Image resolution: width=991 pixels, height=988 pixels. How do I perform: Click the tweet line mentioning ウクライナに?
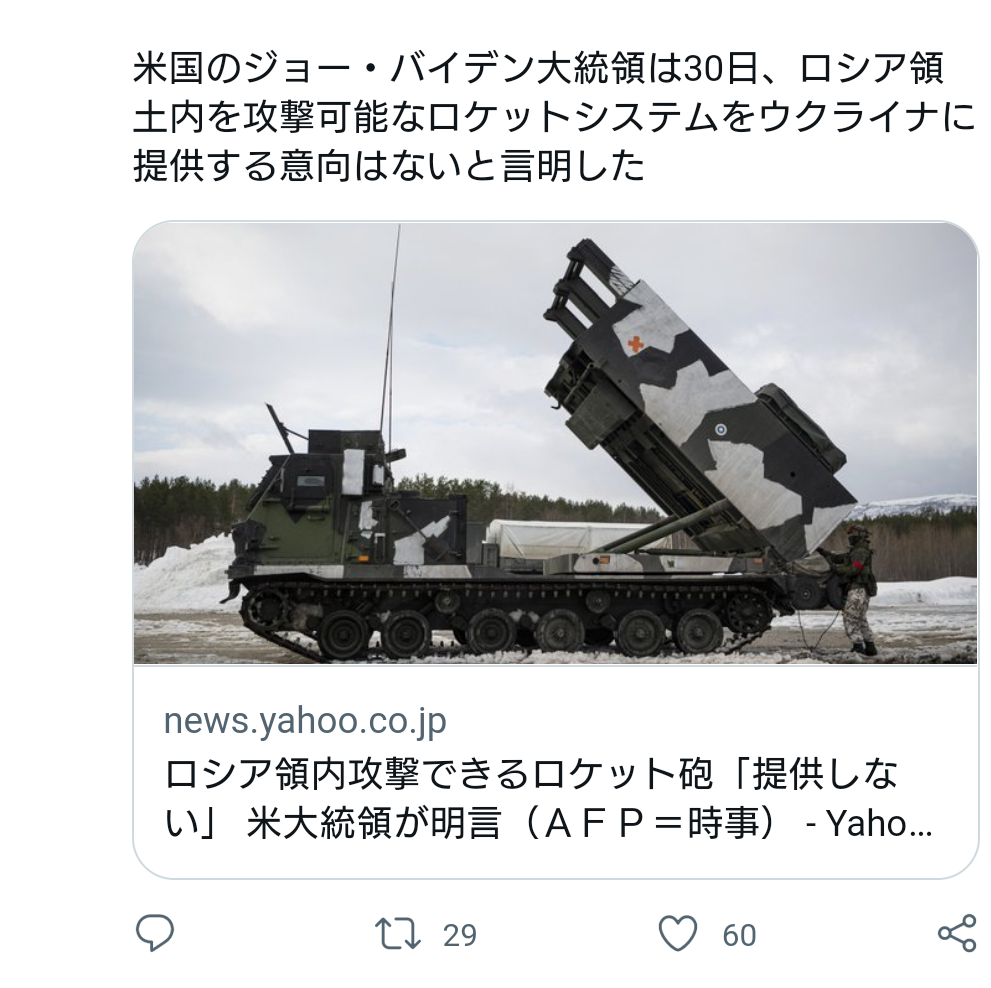tap(554, 118)
